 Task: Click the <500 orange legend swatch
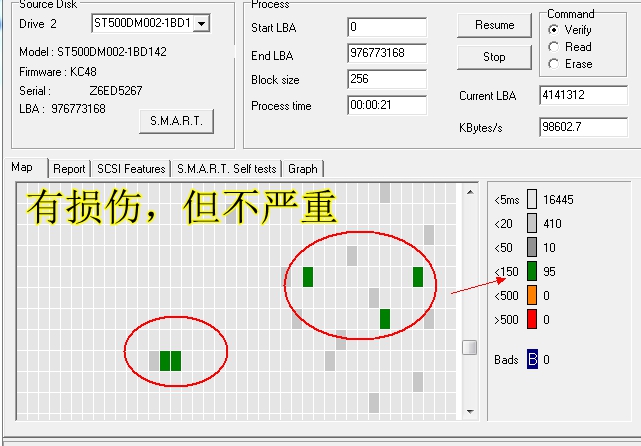click(531, 295)
